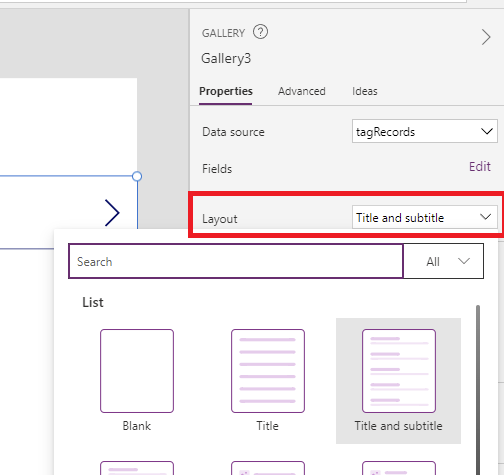
Task: Open the All filter dropdown beside Search
Action: [443, 261]
